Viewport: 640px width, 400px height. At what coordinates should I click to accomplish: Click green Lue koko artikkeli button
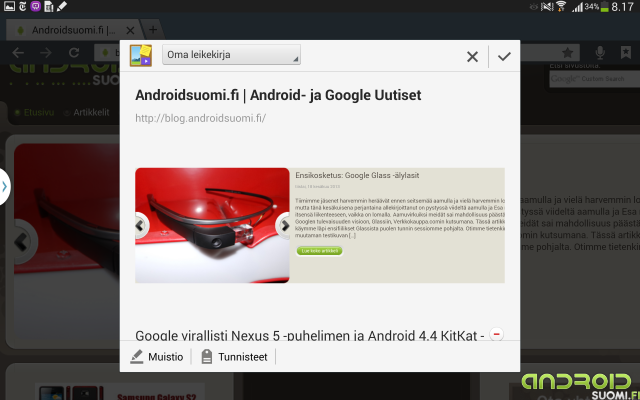coord(319,251)
